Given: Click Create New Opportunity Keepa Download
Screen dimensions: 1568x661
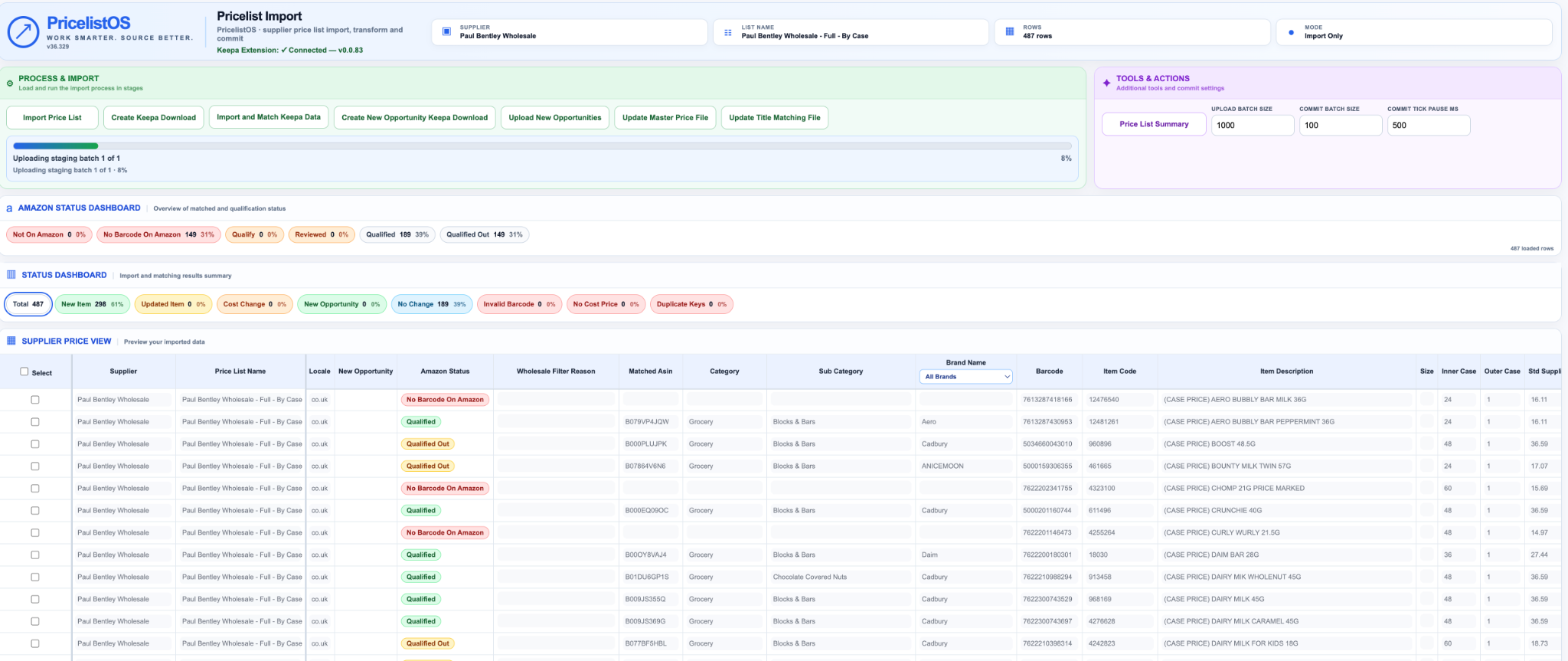Looking at the screenshot, I should [x=414, y=118].
